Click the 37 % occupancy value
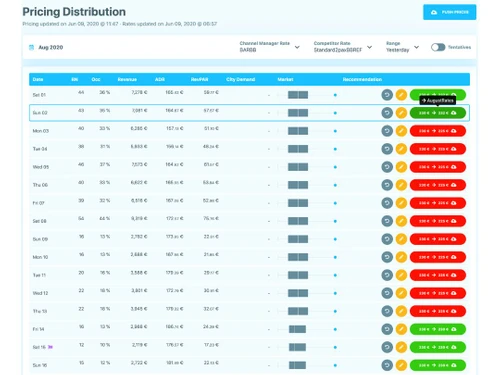The height and width of the screenshot is (375, 500). 105,165
